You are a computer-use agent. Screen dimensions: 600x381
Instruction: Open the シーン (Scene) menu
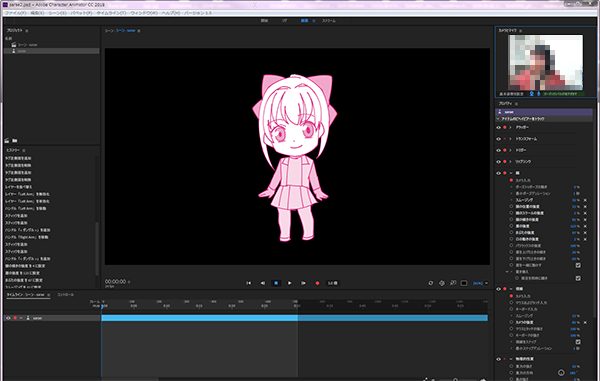point(57,13)
